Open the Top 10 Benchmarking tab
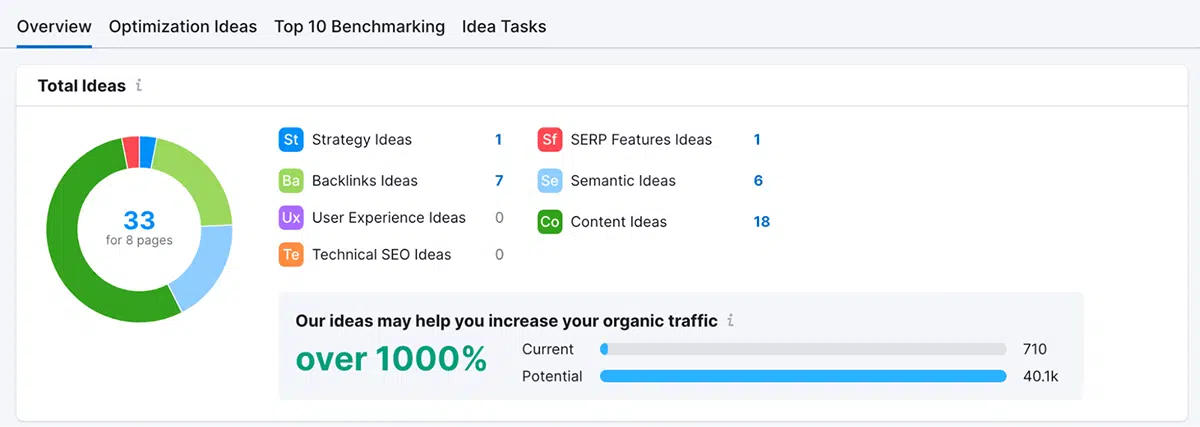Viewport: 1200px width, 427px height. point(360,27)
